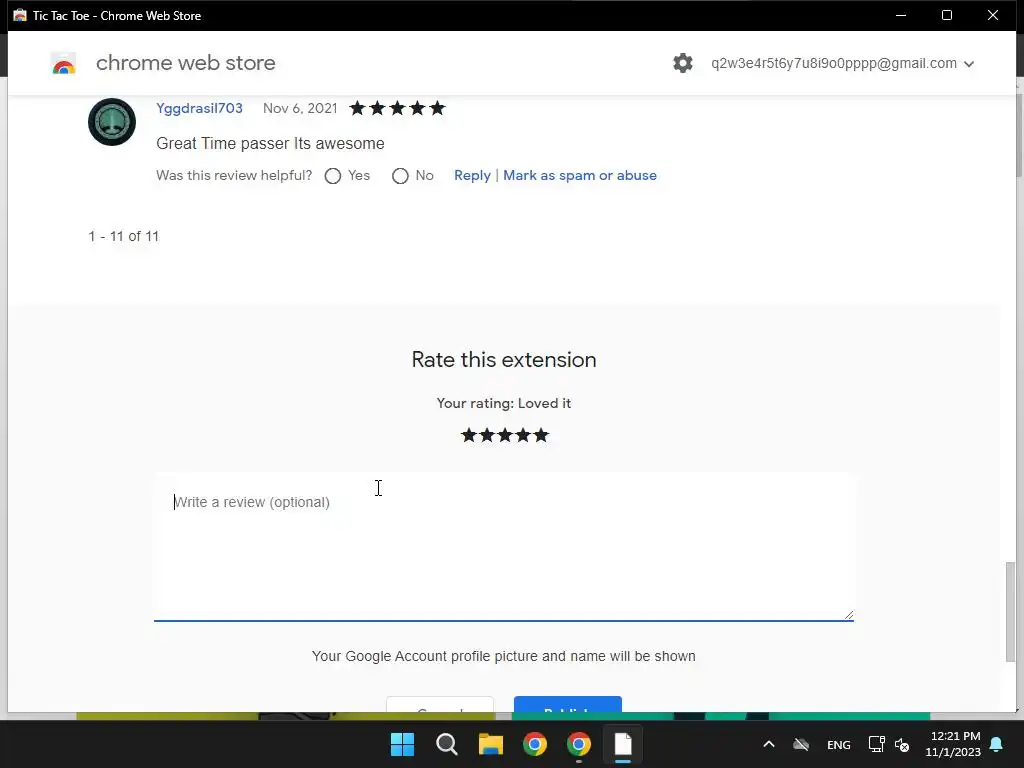This screenshot has width=1024, height=768.
Task: Open the first Chrome taskbar icon
Action: [535, 744]
